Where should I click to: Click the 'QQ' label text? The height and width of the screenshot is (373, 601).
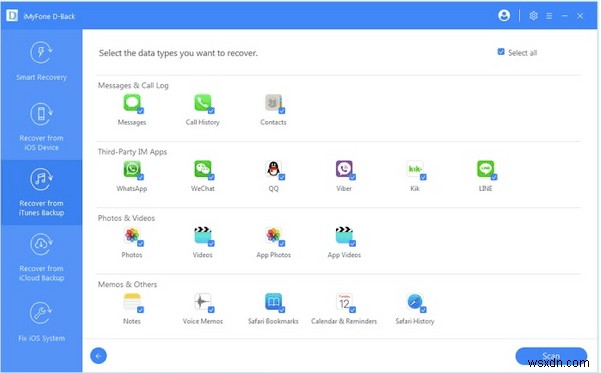tap(273, 189)
